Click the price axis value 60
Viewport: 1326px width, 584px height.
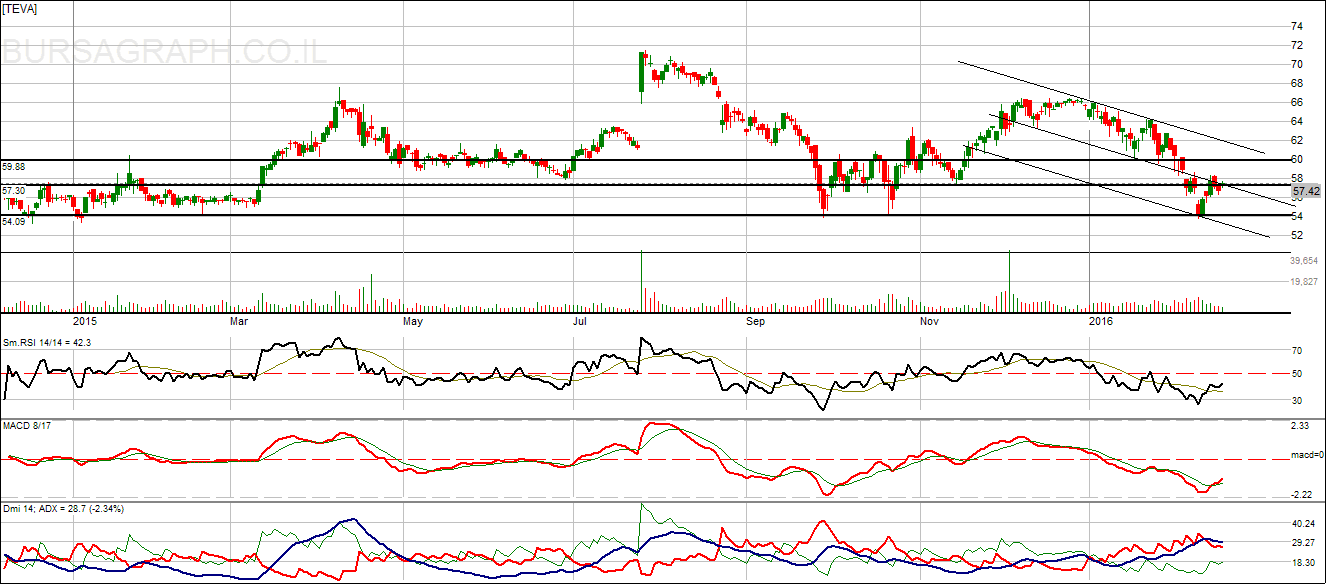click(1296, 159)
